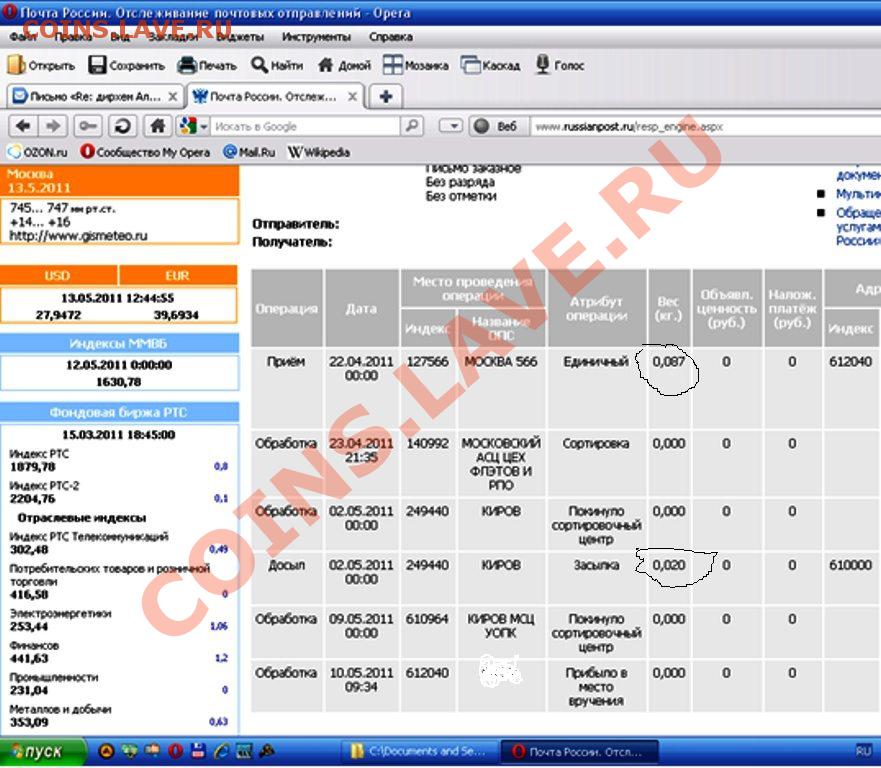Viewport: 881px width, 768px height.
Task: Open the Виджеты menu
Action: (240, 37)
